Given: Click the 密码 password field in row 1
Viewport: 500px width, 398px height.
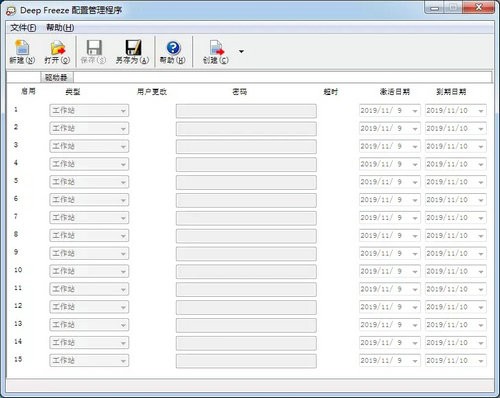Looking at the screenshot, I should point(246,111).
